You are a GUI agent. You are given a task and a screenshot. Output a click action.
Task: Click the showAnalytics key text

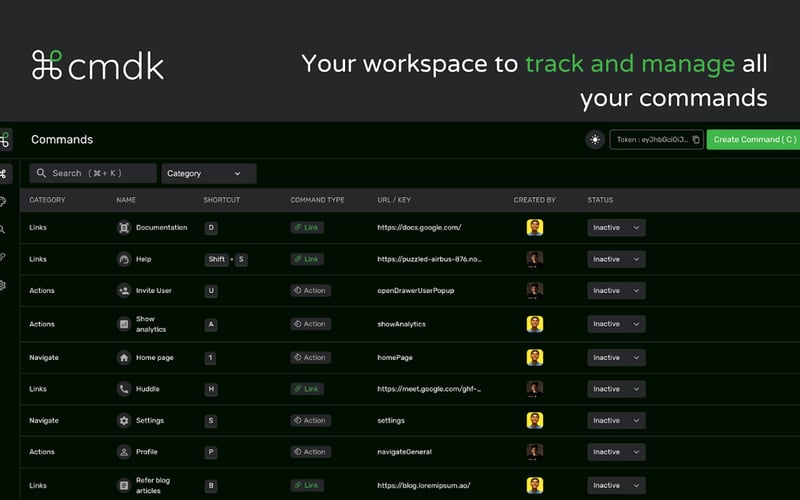[x=401, y=324]
